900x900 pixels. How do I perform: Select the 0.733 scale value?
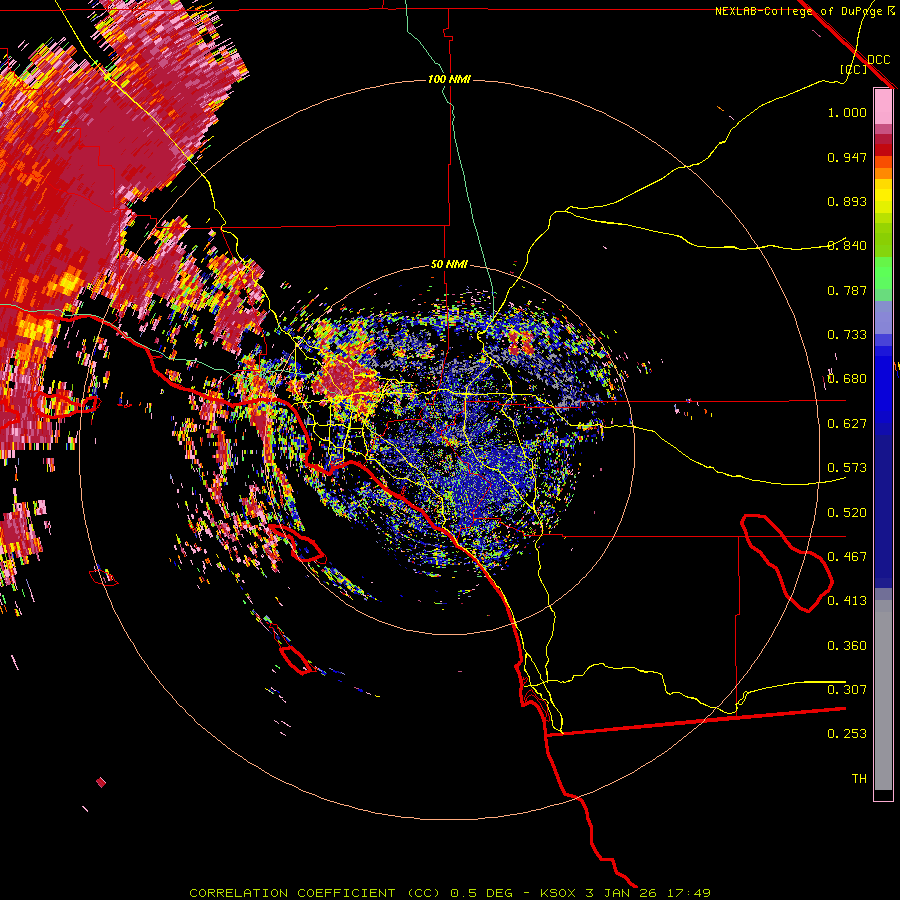click(847, 335)
